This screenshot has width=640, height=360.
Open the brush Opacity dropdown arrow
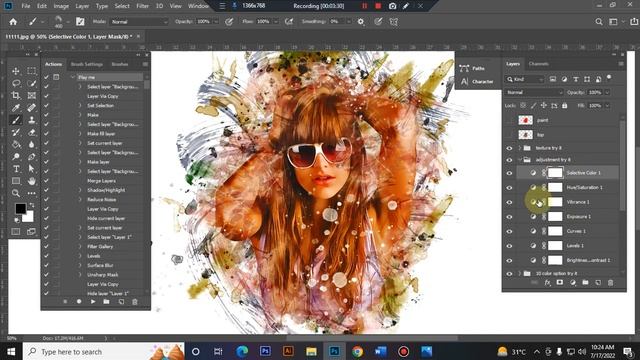pos(216,22)
